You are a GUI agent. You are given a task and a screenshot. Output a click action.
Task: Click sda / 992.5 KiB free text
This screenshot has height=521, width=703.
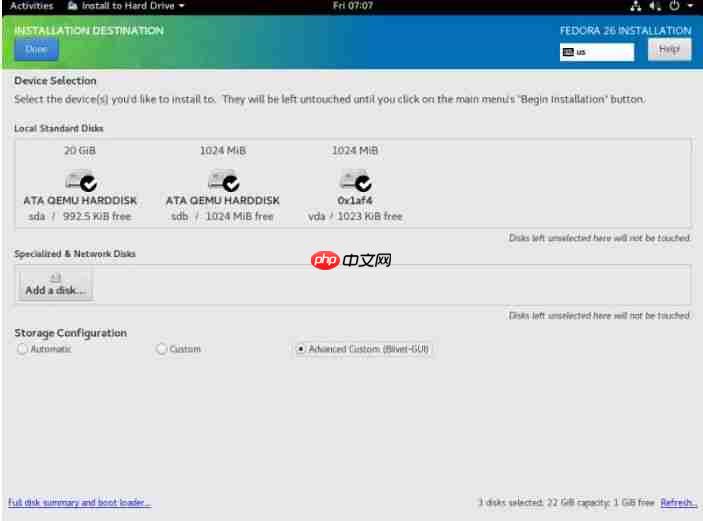[x=80, y=217]
